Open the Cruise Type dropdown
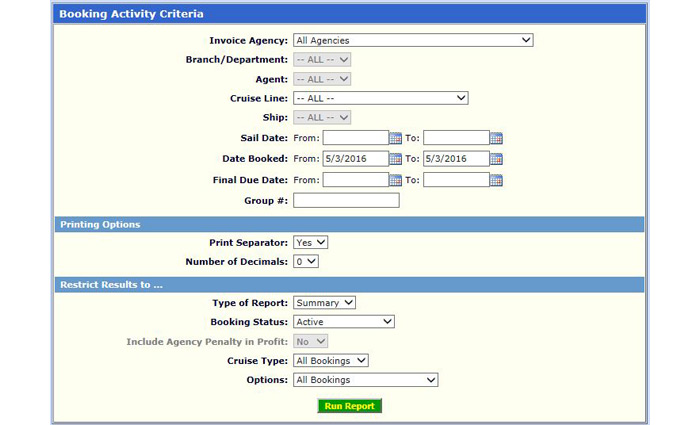Viewport: 700px width, 425px height. tap(330, 361)
